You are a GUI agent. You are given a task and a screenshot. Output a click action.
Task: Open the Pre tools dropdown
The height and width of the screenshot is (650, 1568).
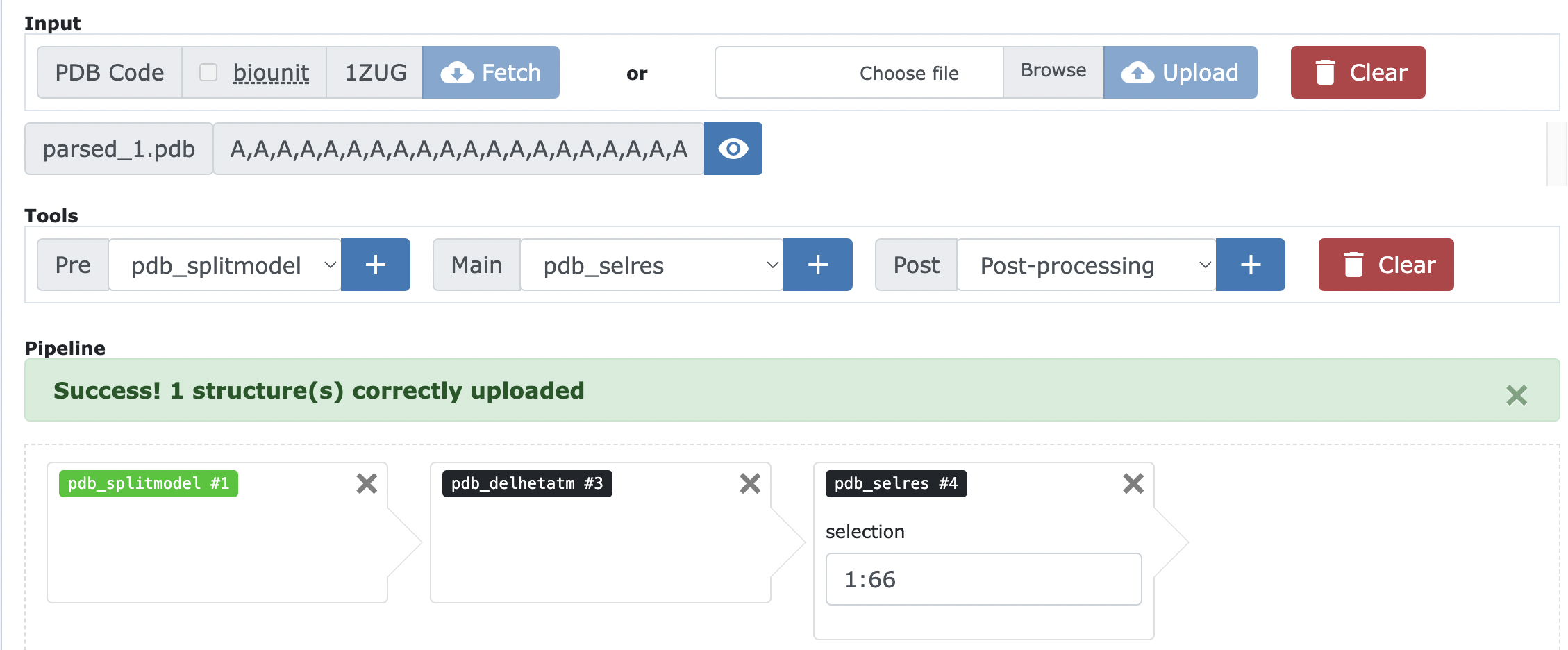point(225,265)
